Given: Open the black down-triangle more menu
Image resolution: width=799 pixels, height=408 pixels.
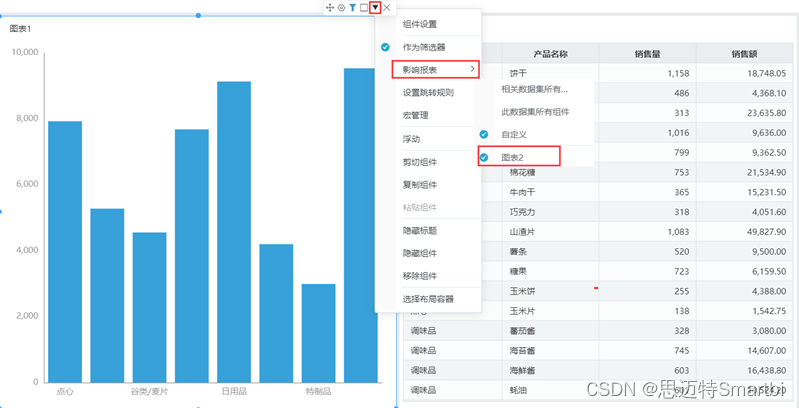Looking at the screenshot, I should pos(376,8).
